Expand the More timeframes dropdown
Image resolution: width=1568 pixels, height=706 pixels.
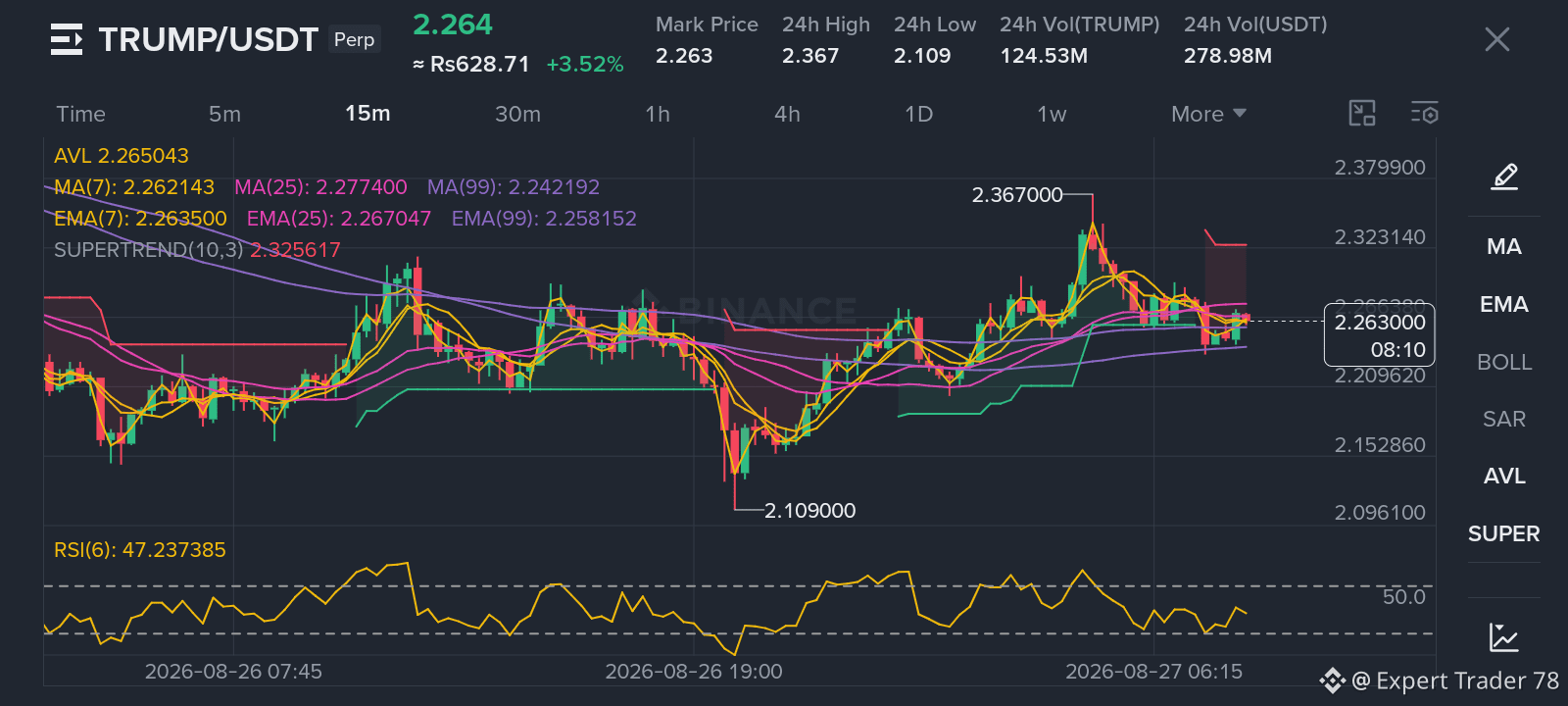[1208, 114]
